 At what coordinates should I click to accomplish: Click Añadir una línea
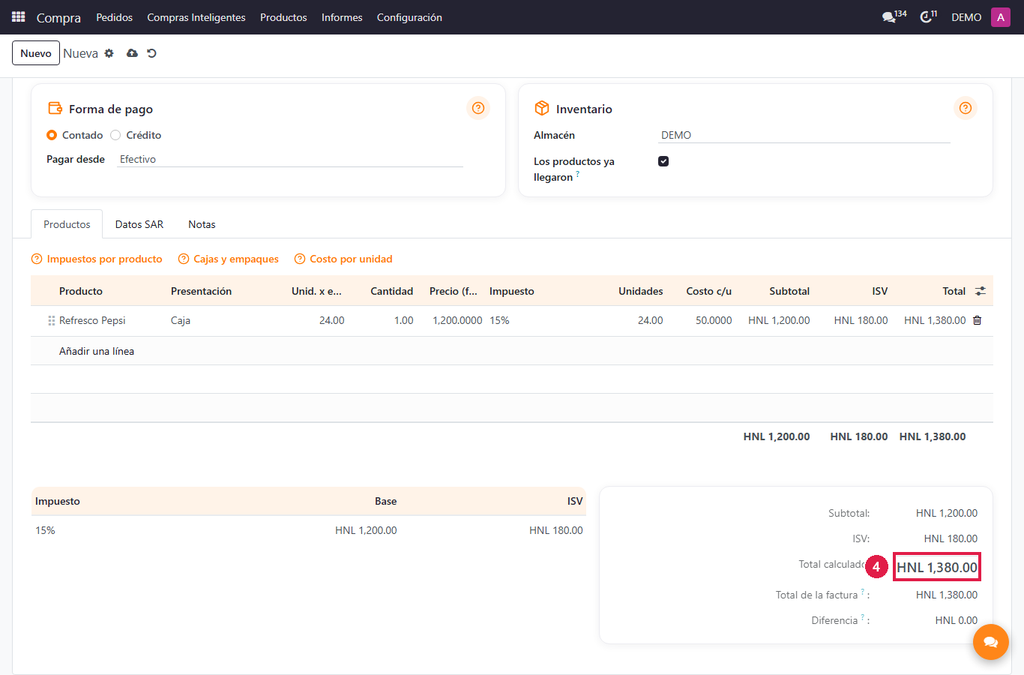pos(97,351)
